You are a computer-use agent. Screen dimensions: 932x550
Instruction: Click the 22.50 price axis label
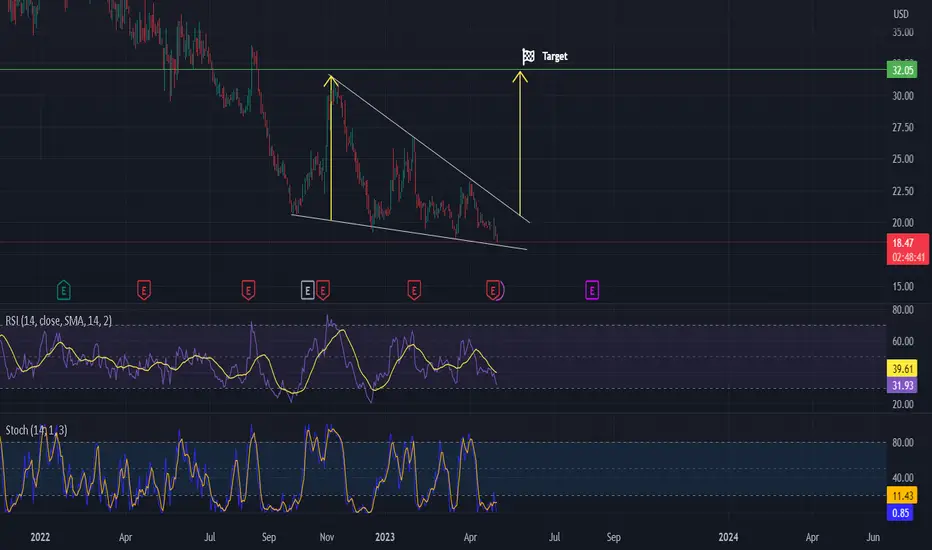(902, 191)
